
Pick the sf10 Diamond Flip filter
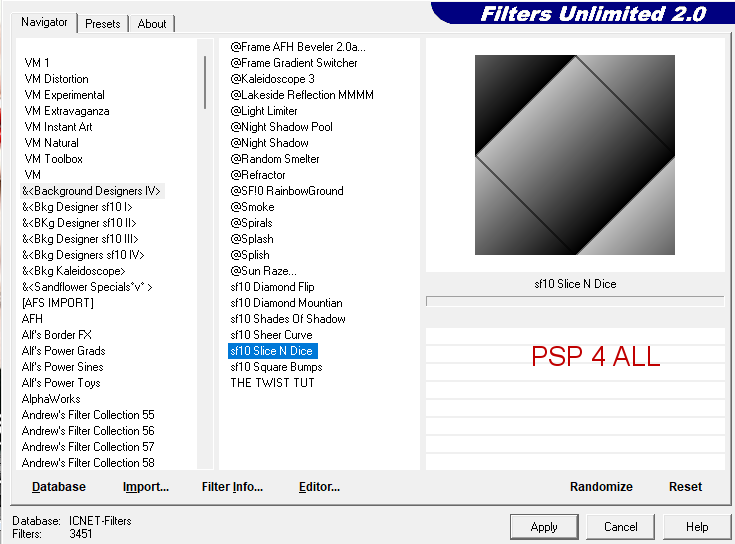coord(272,287)
